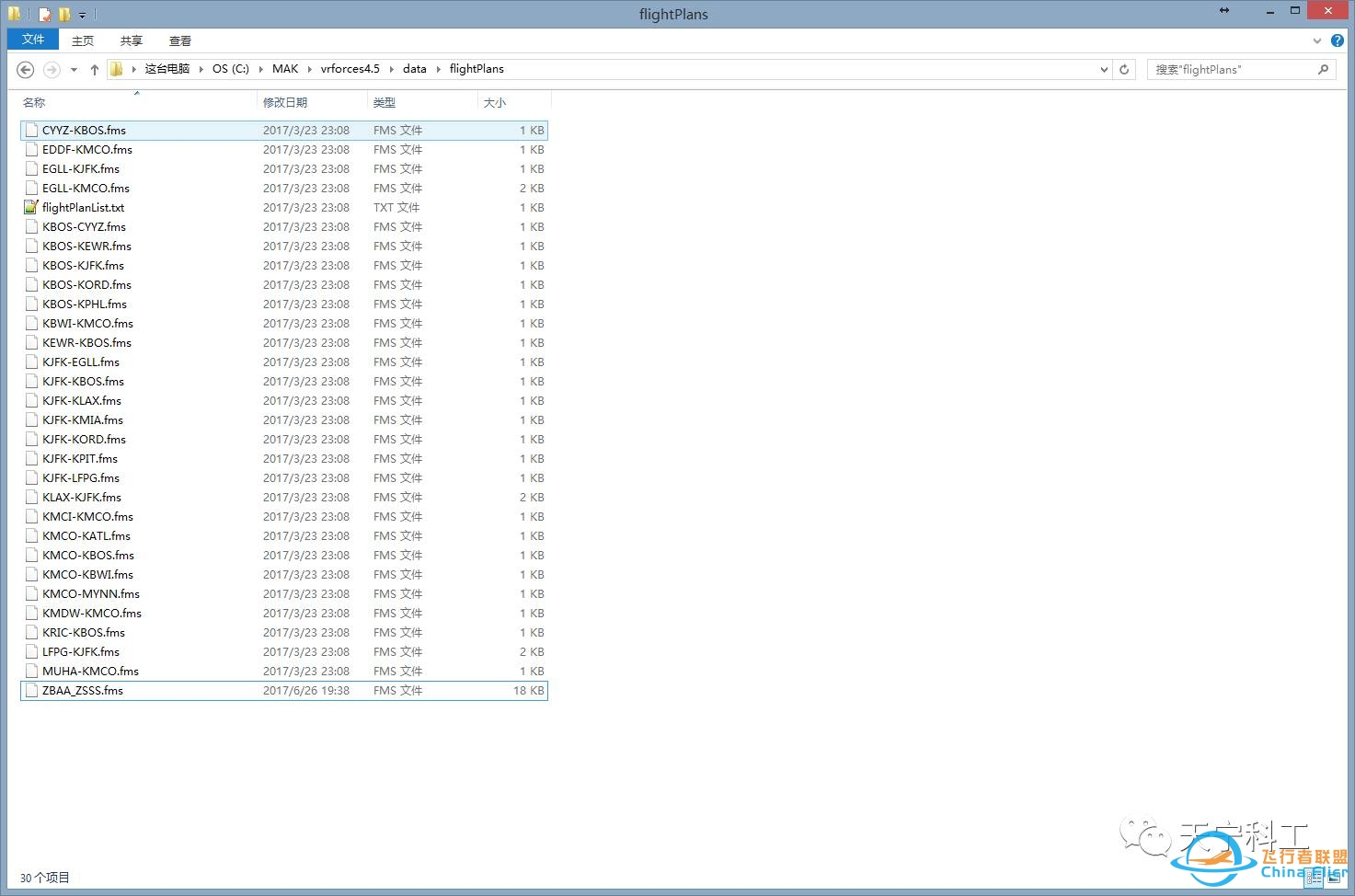Select the KJFK-KMIA.fms file name
1355x896 pixels.
tap(83, 420)
